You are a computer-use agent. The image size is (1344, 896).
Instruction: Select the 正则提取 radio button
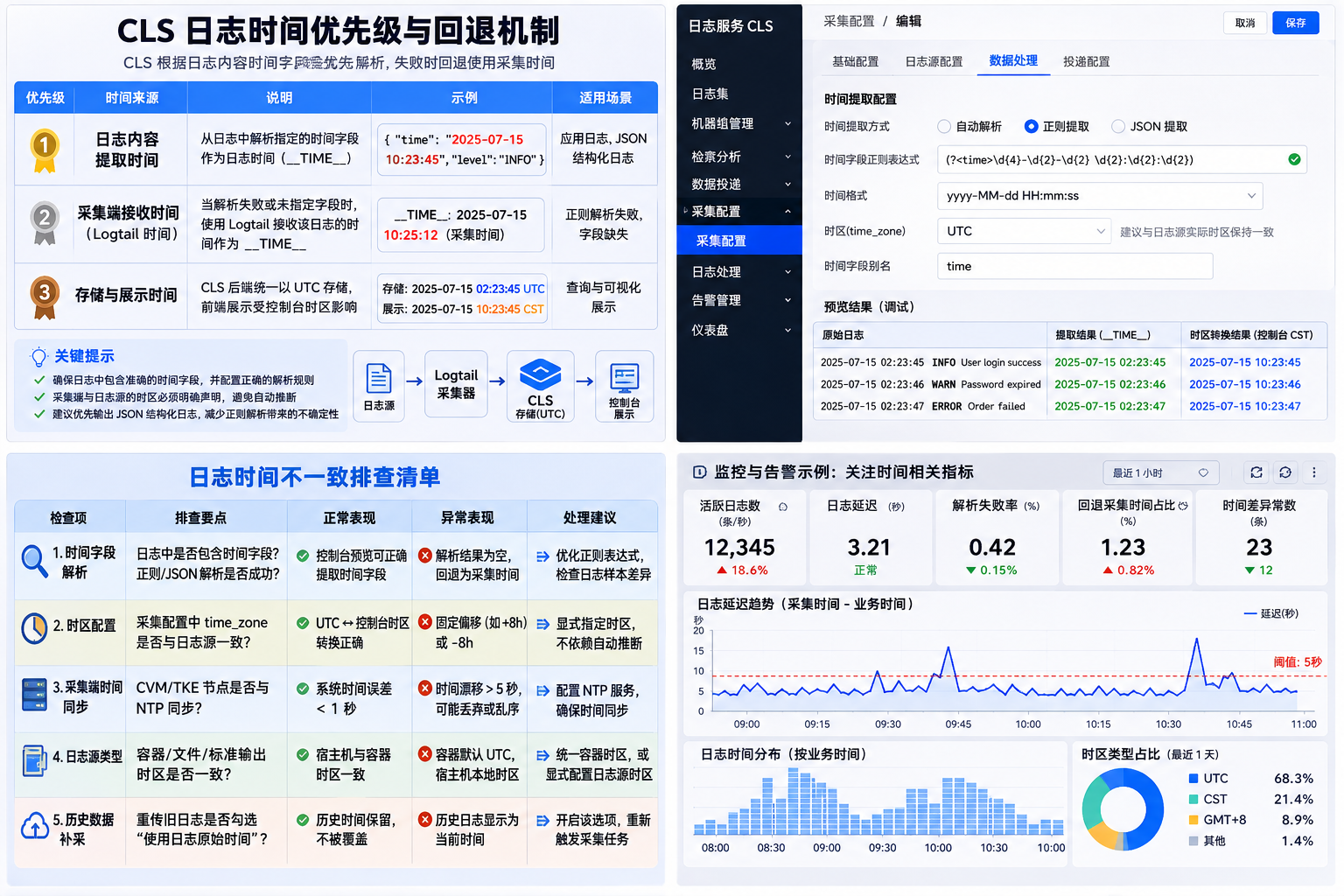tap(1032, 127)
